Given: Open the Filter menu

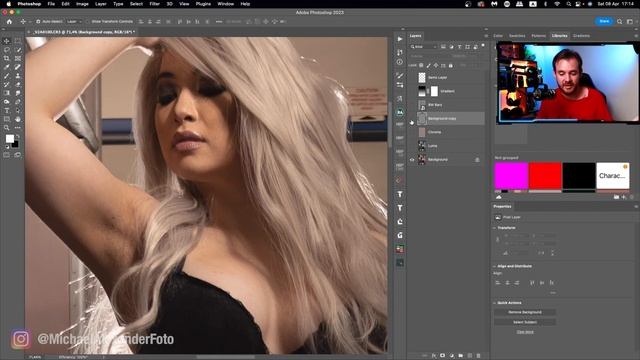Looking at the screenshot, I should point(154,4).
